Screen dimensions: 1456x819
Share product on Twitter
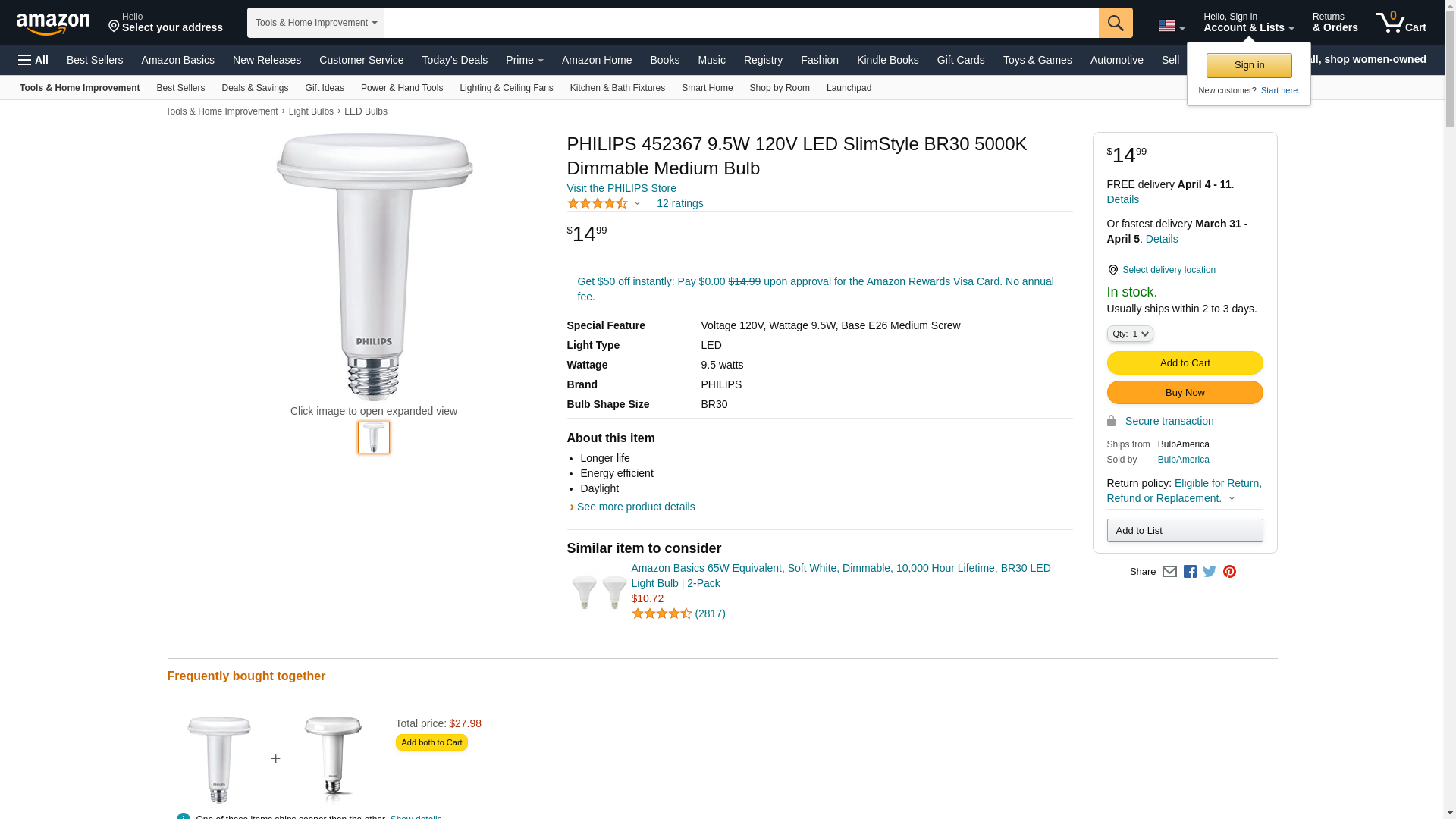1210,572
